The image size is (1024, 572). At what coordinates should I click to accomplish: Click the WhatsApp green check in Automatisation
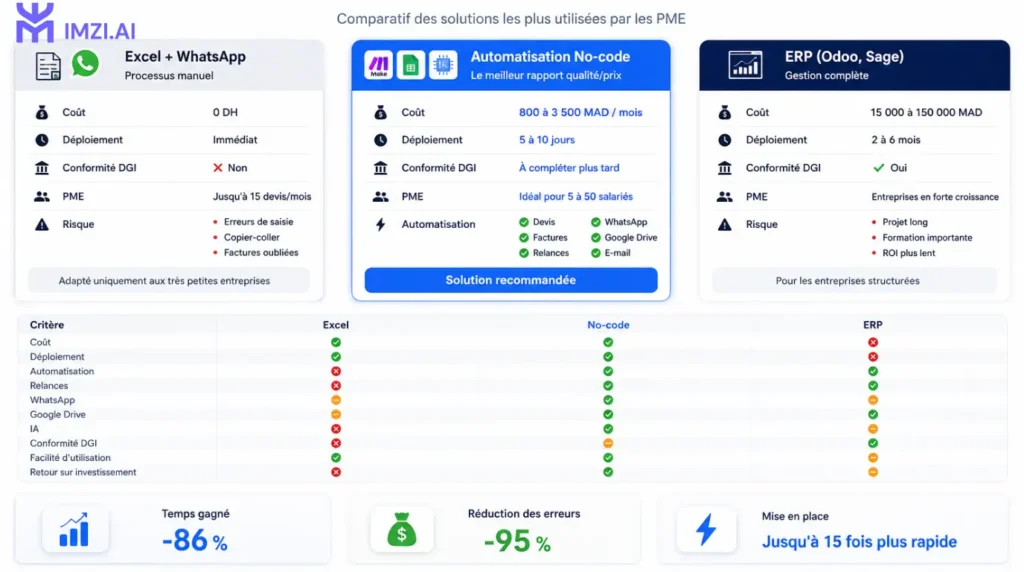[596, 222]
